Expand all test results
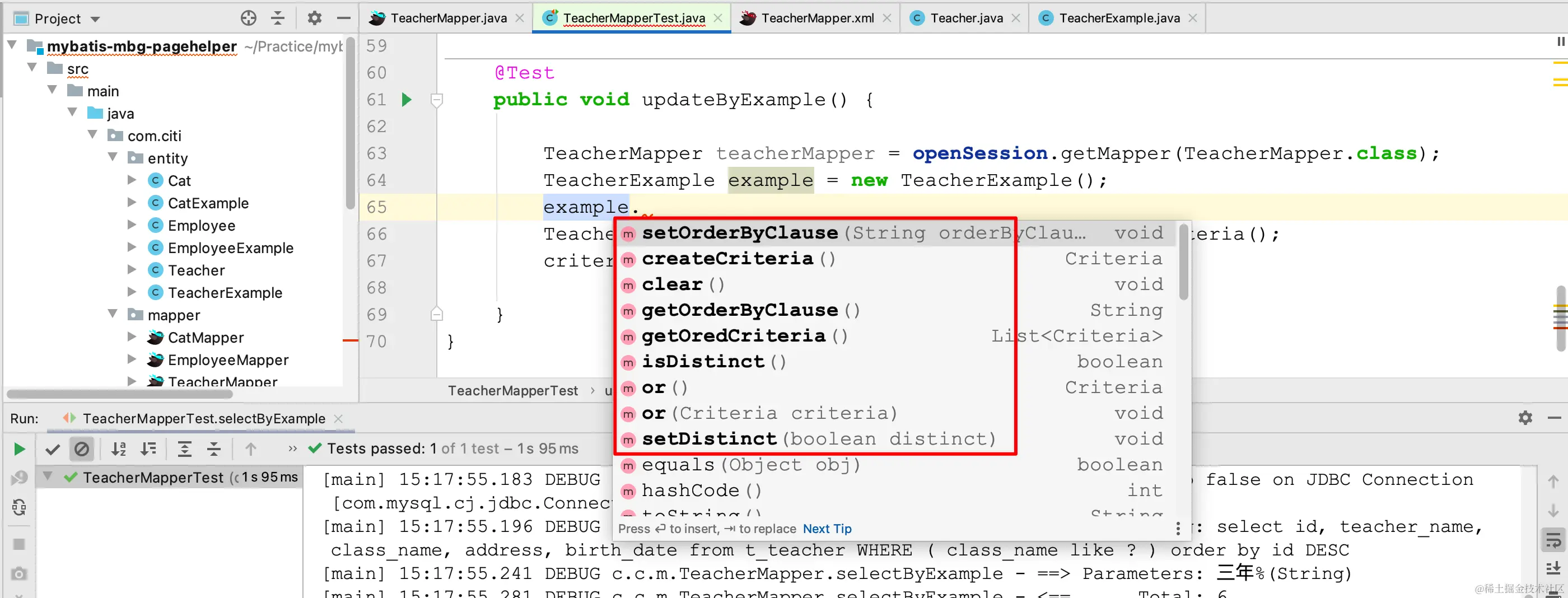The width and height of the screenshot is (1568, 598). [x=184, y=449]
